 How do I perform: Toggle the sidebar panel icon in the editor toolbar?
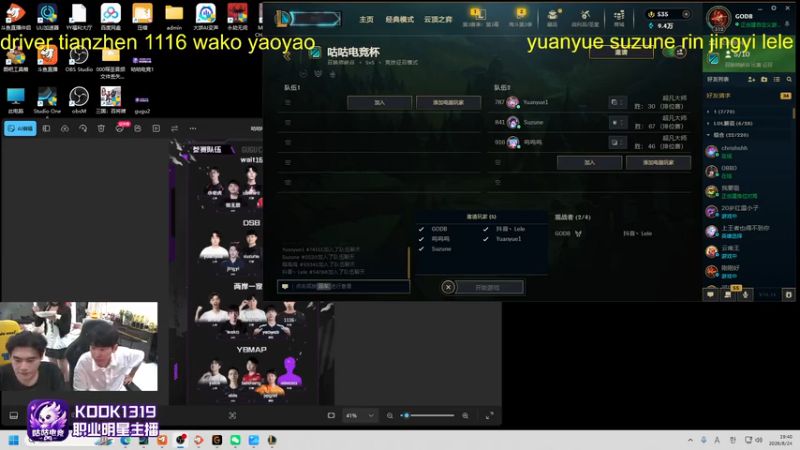click(46, 129)
